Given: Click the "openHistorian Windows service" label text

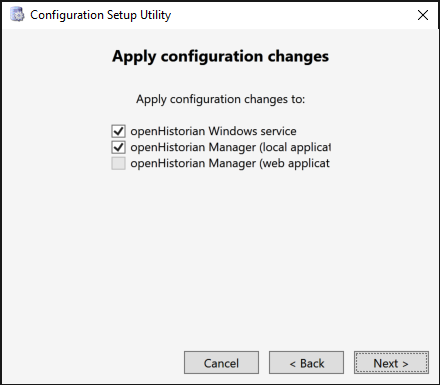Looking at the screenshot, I should [213, 131].
